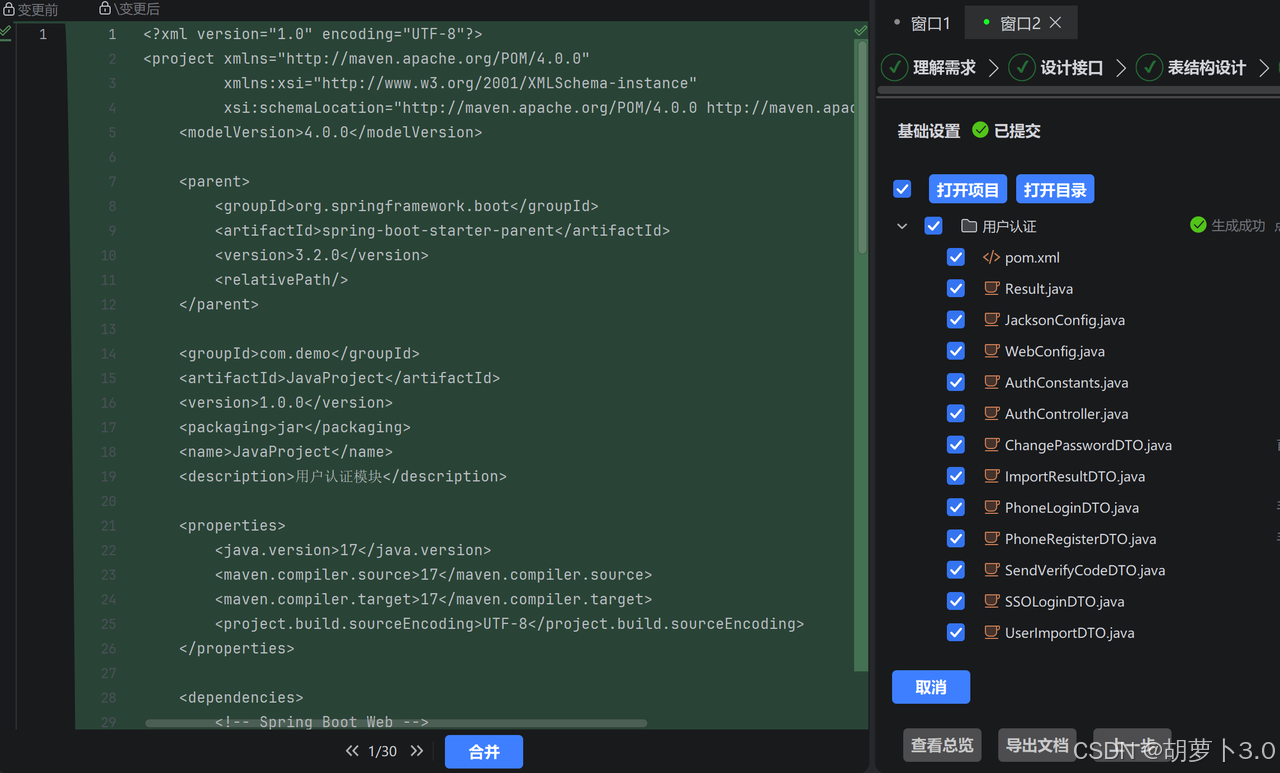1280x773 pixels.
Task: Click the PhoneRegisterDTO.java file icon
Action: (991, 538)
